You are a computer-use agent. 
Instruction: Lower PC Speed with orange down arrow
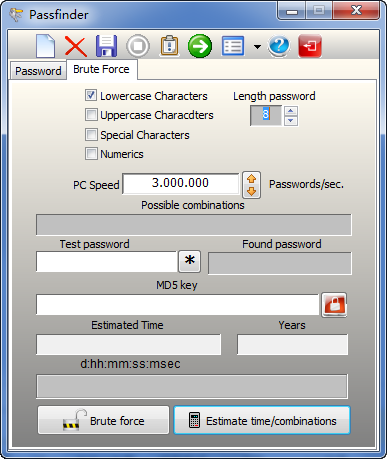coord(251,191)
